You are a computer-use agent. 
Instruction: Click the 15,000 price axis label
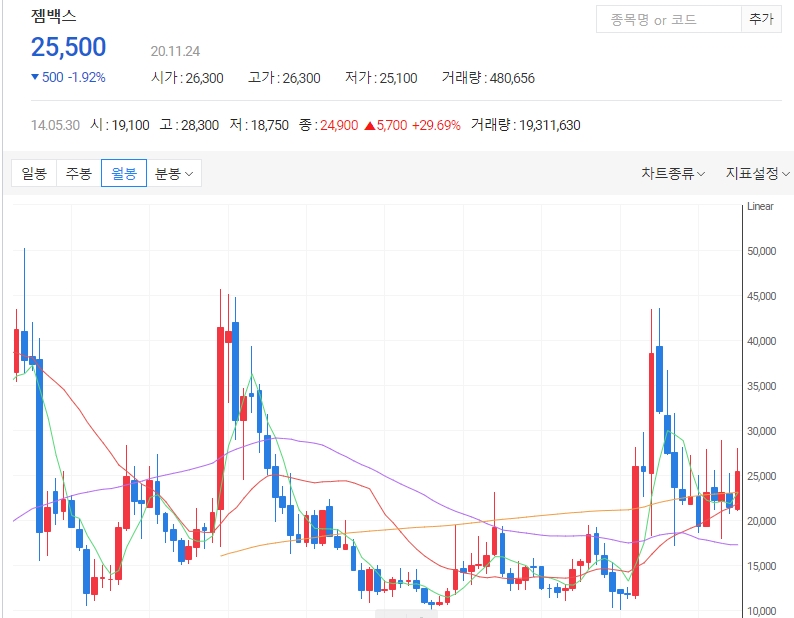tap(762, 566)
